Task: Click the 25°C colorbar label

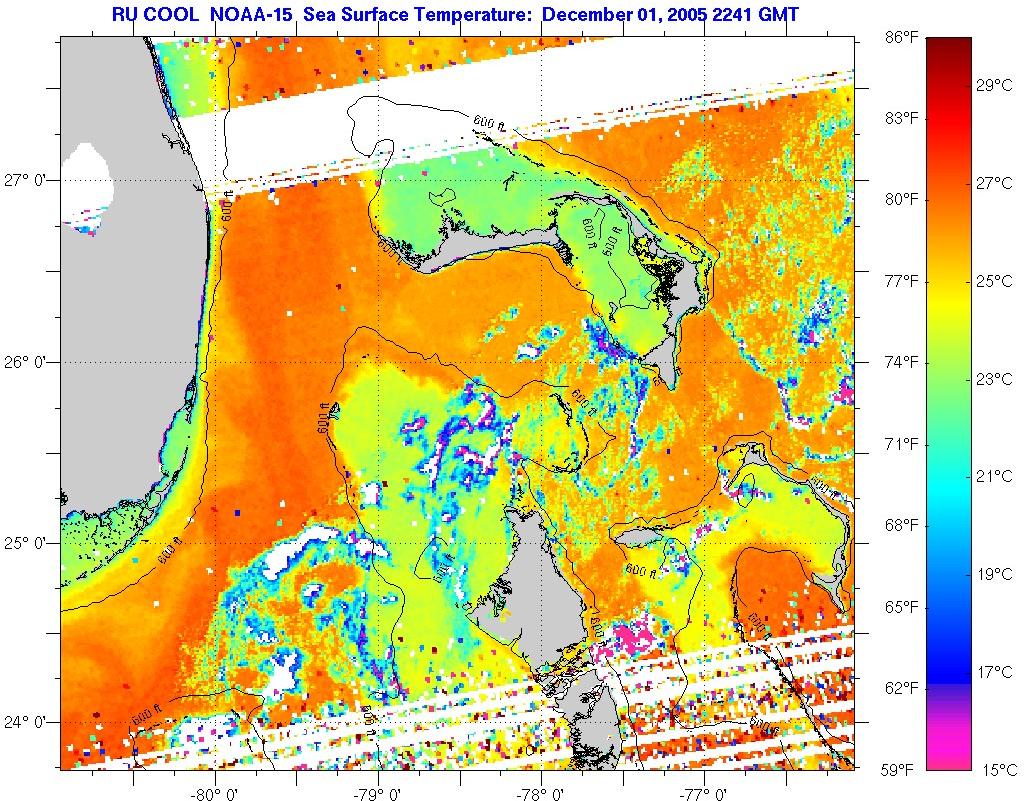Action: (x=994, y=281)
